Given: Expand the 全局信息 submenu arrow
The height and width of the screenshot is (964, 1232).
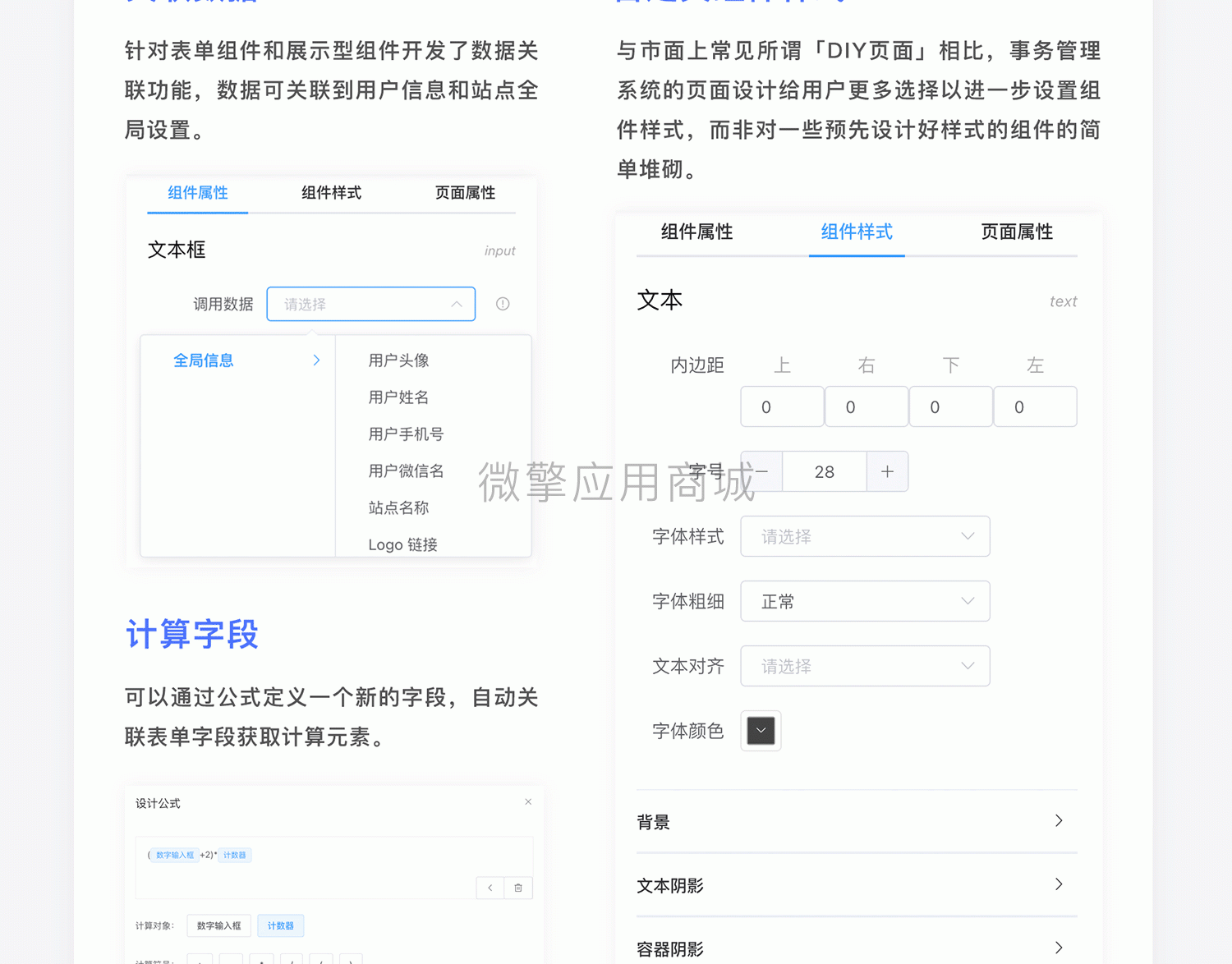Looking at the screenshot, I should point(316,360).
